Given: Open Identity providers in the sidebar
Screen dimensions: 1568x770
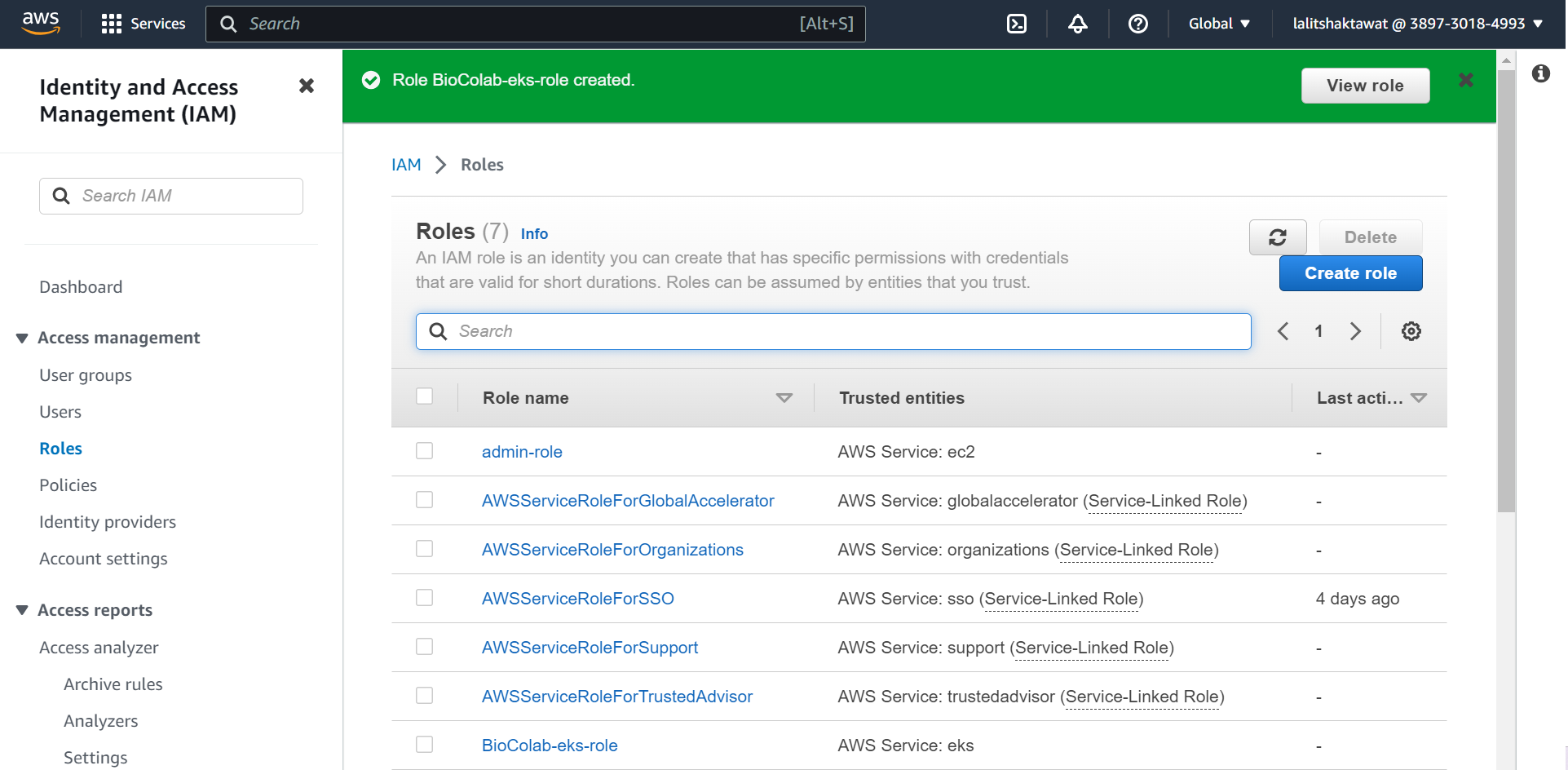Looking at the screenshot, I should pyautogui.click(x=108, y=522).
